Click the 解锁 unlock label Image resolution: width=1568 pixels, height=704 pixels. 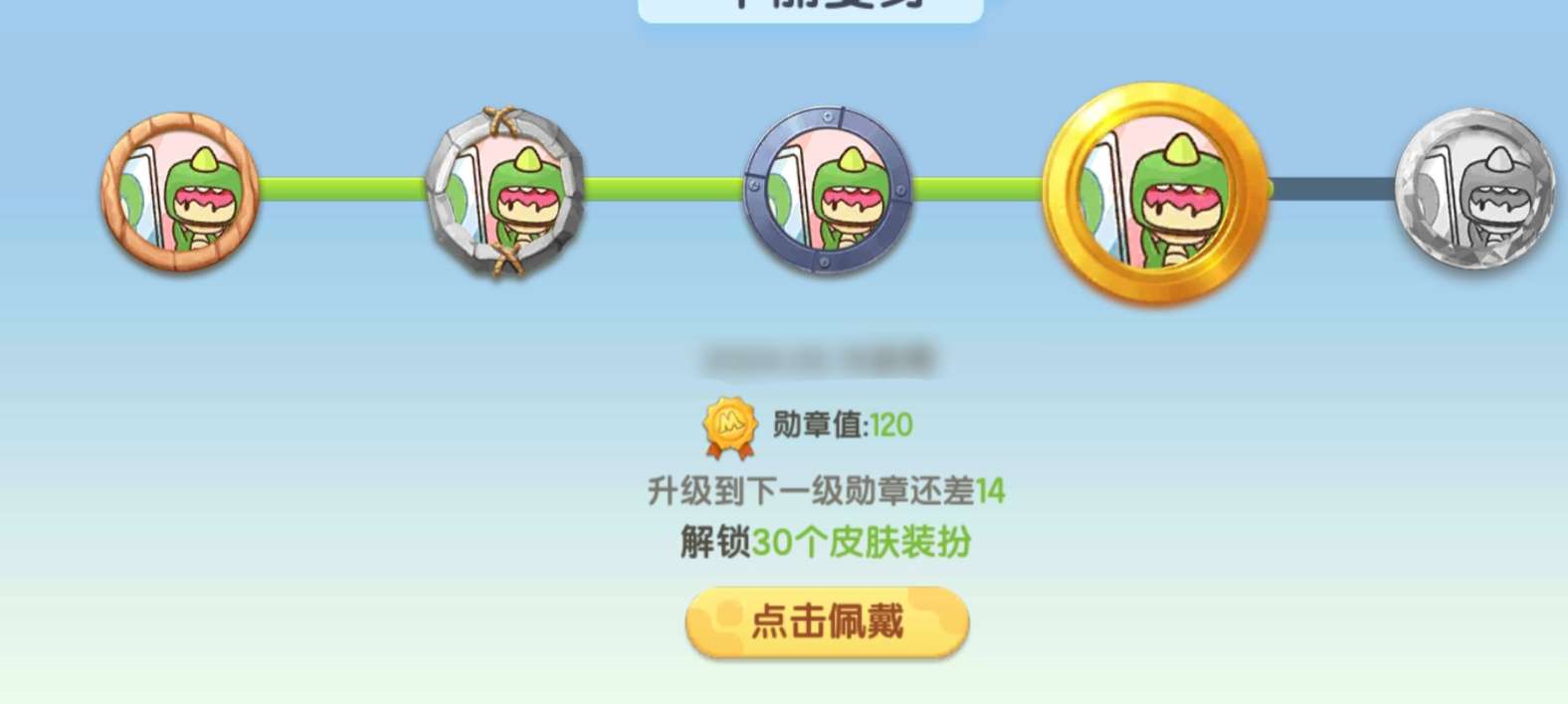[715, 543]
